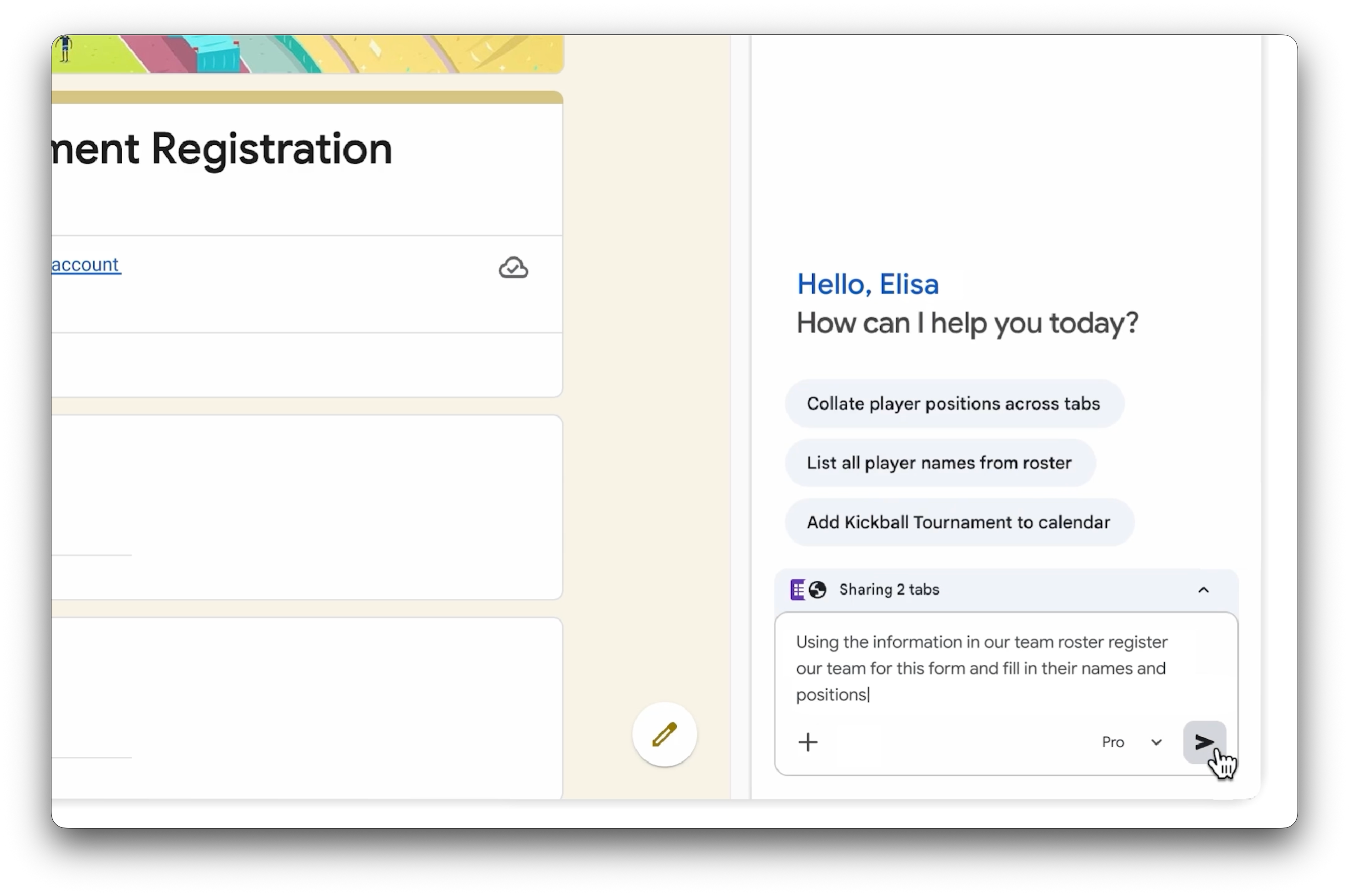Click the globe tab icon
Image resolution: width=1349 pixels, height=896 pixels.
[x=818, y=590]
